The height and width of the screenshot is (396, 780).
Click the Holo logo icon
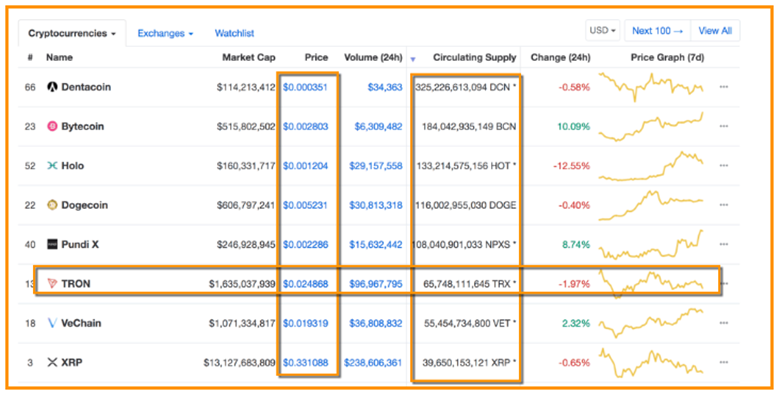pos(52,166)
